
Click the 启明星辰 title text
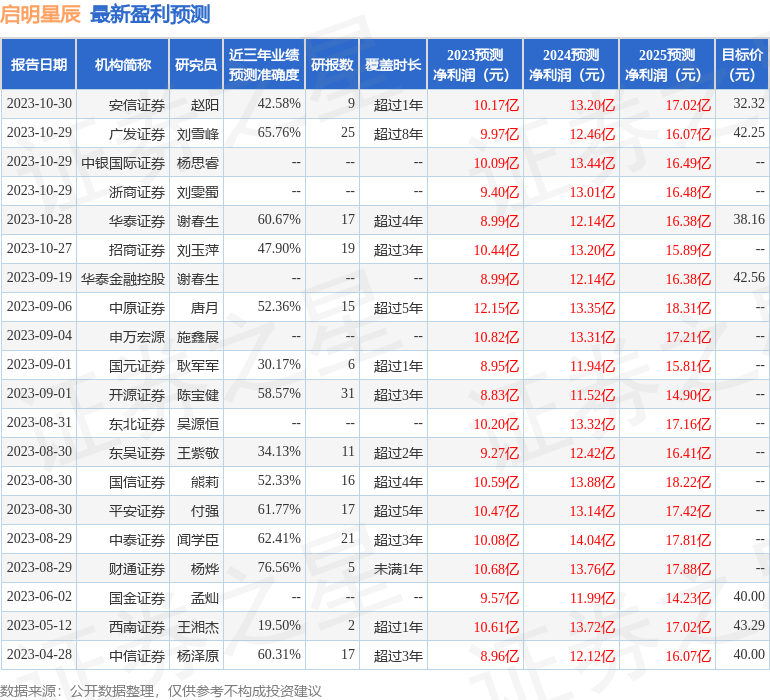(40, 14)
